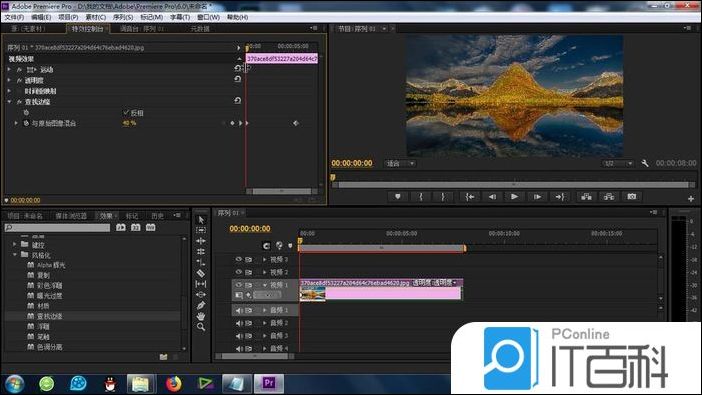Select the Ripple Edit tool
This screenshot has width=702, height=395.
coord(201,241)
